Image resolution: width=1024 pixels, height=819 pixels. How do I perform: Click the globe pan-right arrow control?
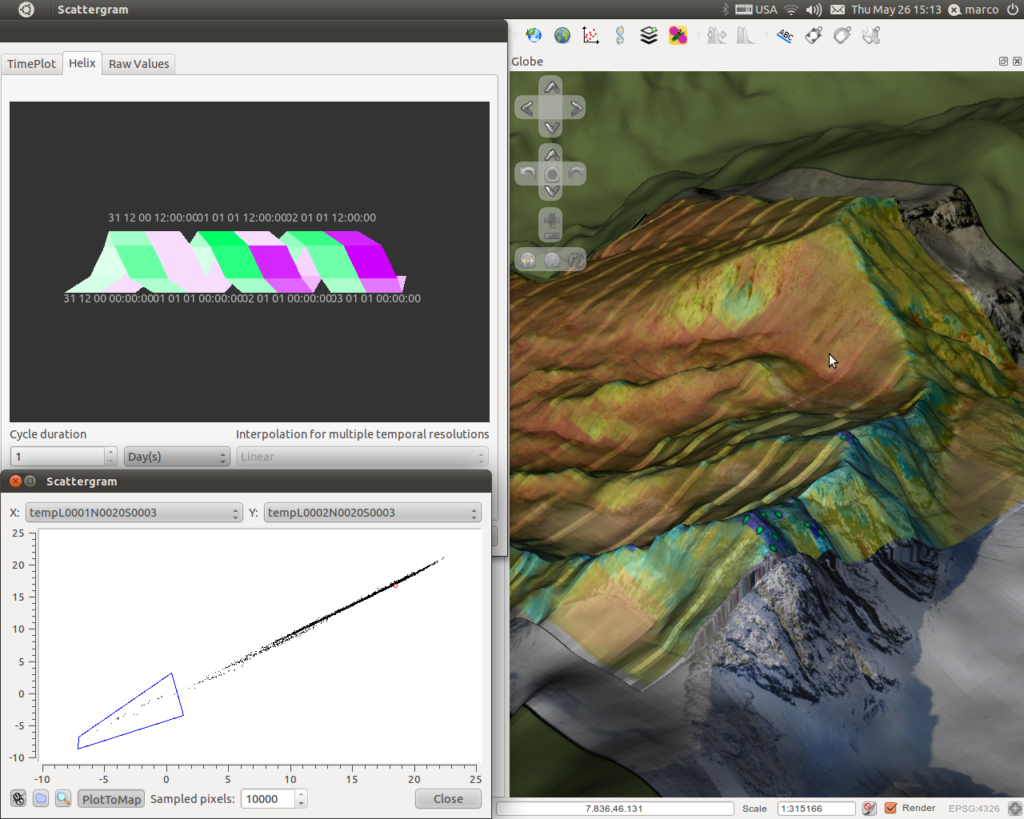pyautogui.click(x=575, y=108)
